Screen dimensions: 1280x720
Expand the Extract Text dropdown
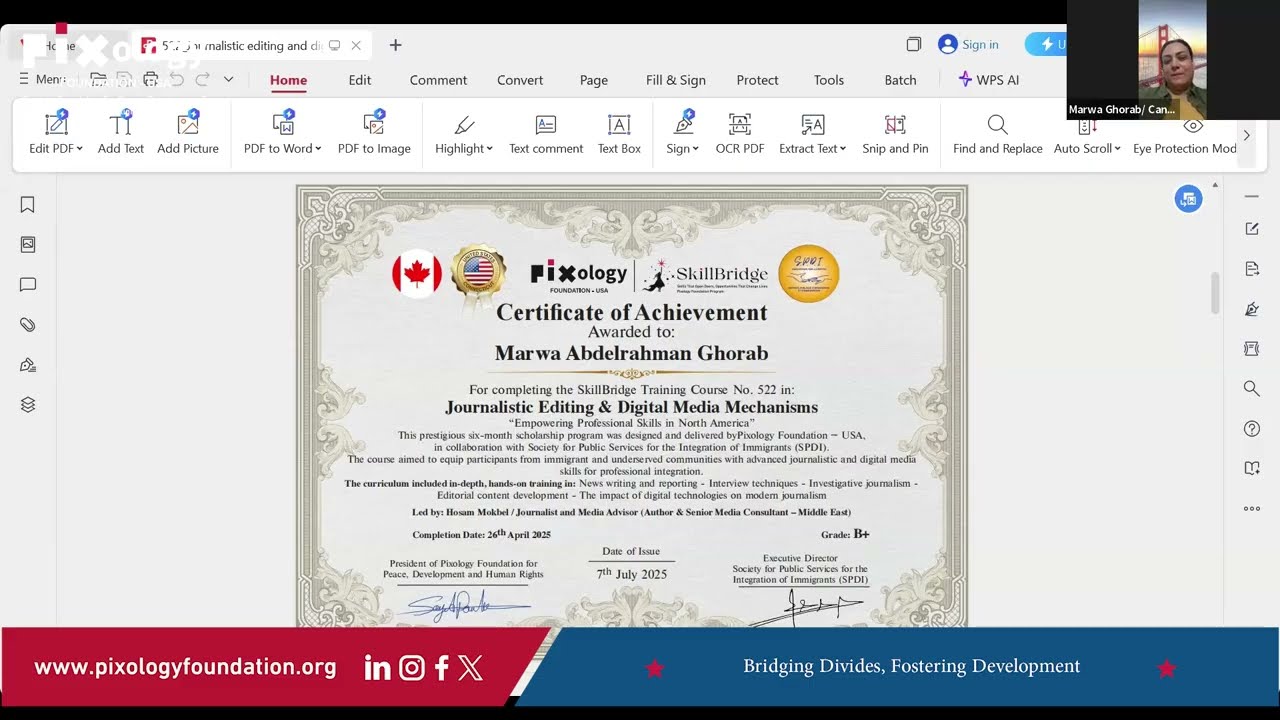843,149
